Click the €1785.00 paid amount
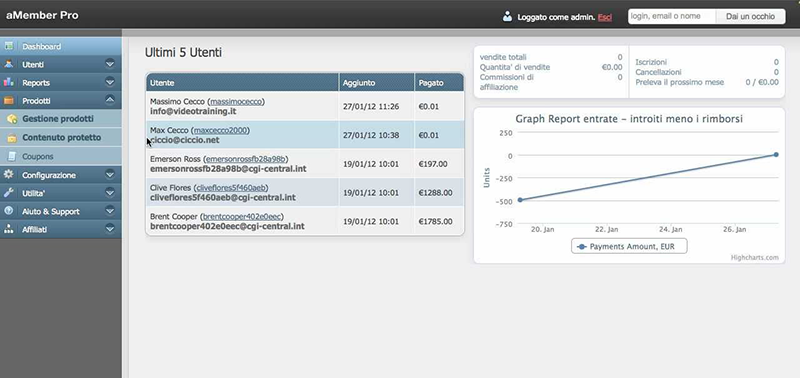Image resolution: width=800 pixels, height=378 pixels. pyautogui.click(x=435, y=221)
